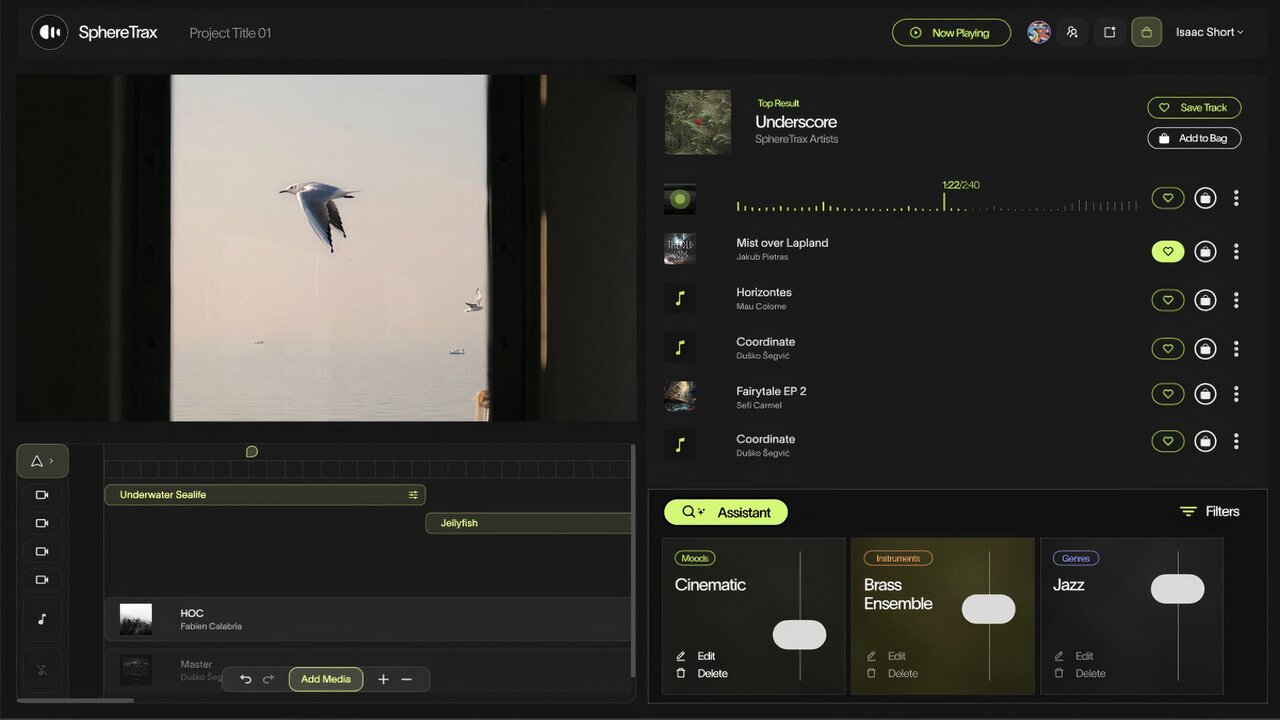Open the collaborators icon in top bar
1280x720 pixels.
(x=1072, y=32)
